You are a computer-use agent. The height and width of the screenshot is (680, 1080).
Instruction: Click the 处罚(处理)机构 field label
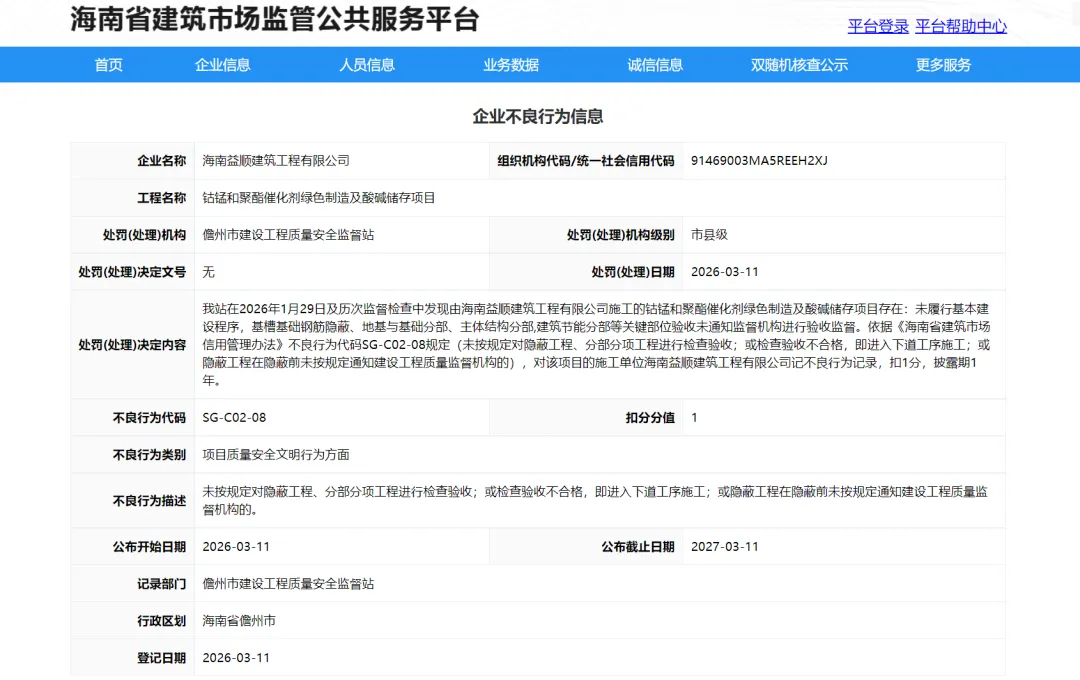pos(144,235)
